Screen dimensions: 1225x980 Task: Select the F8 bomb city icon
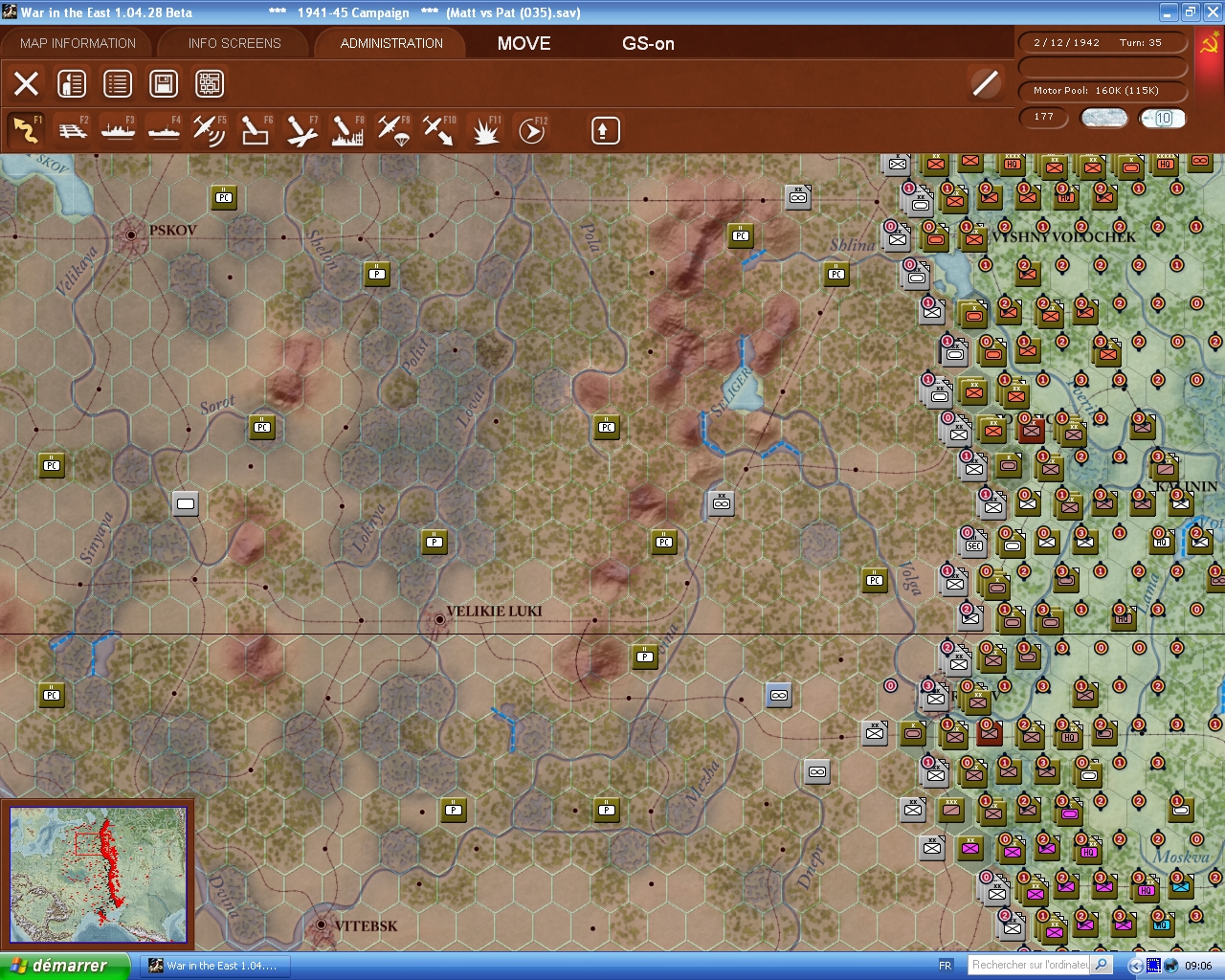[x=347, y=130]
